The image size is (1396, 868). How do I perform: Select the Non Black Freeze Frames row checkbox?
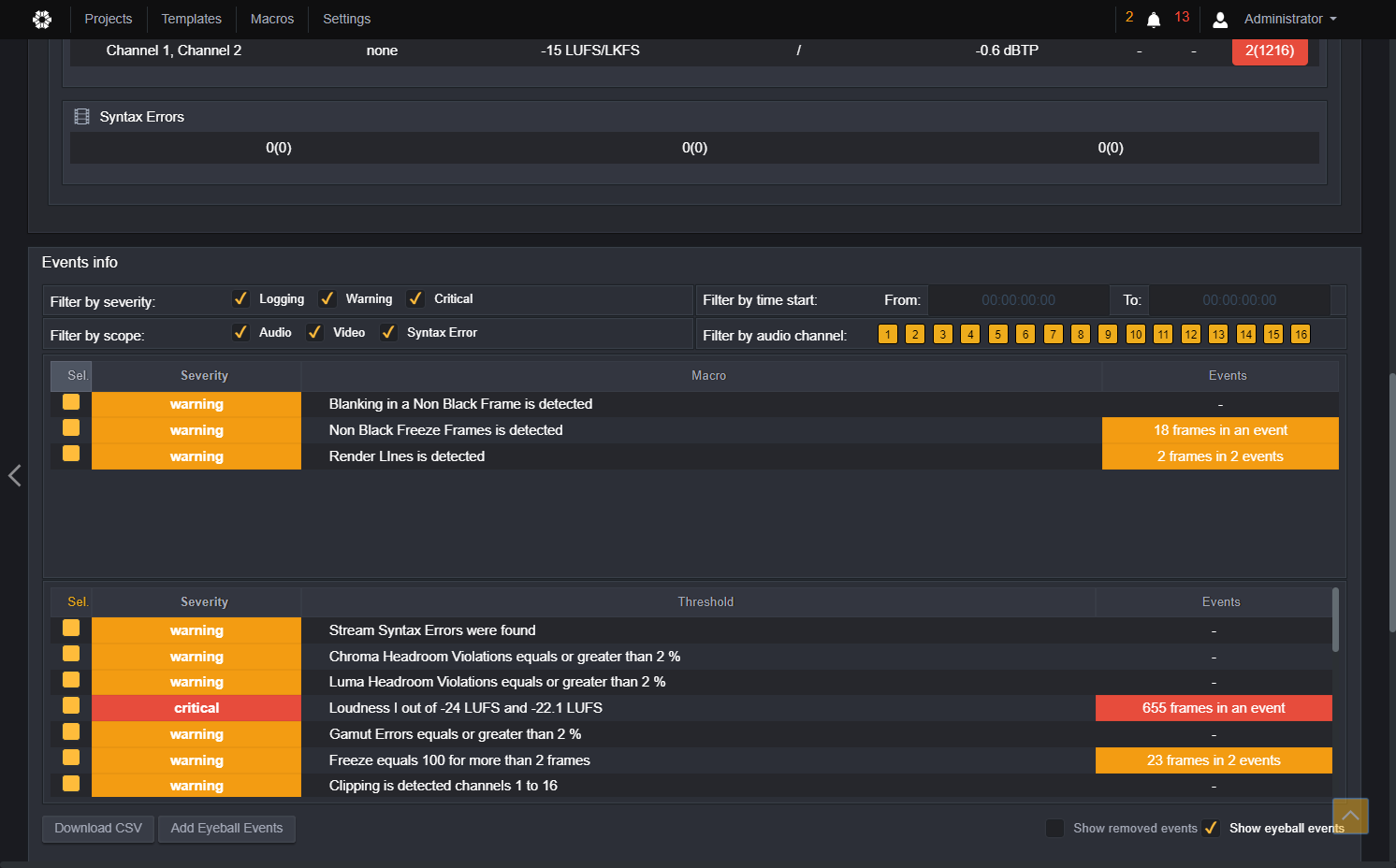71,428
